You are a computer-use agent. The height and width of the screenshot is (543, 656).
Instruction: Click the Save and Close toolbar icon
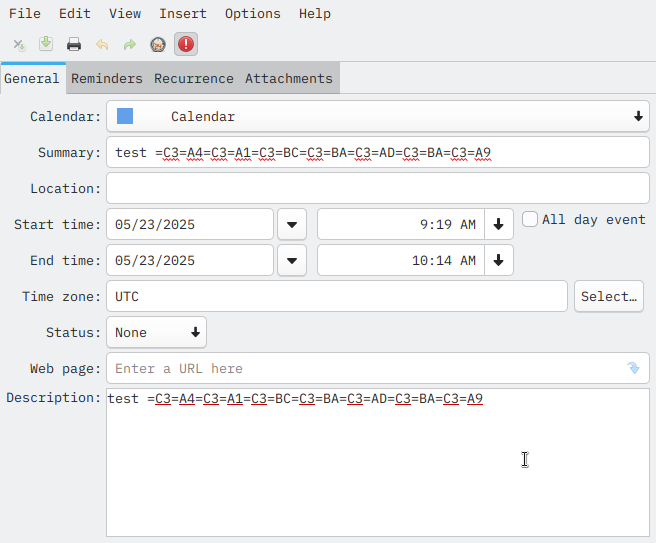coord(19,44)
